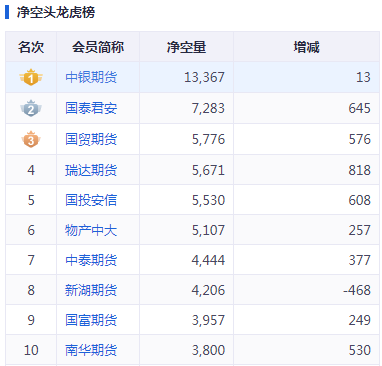Open the 瑞达期货 member link
The width and height of the screenshot is (382, 366).
pyautogui.click(x=91, y=170)
